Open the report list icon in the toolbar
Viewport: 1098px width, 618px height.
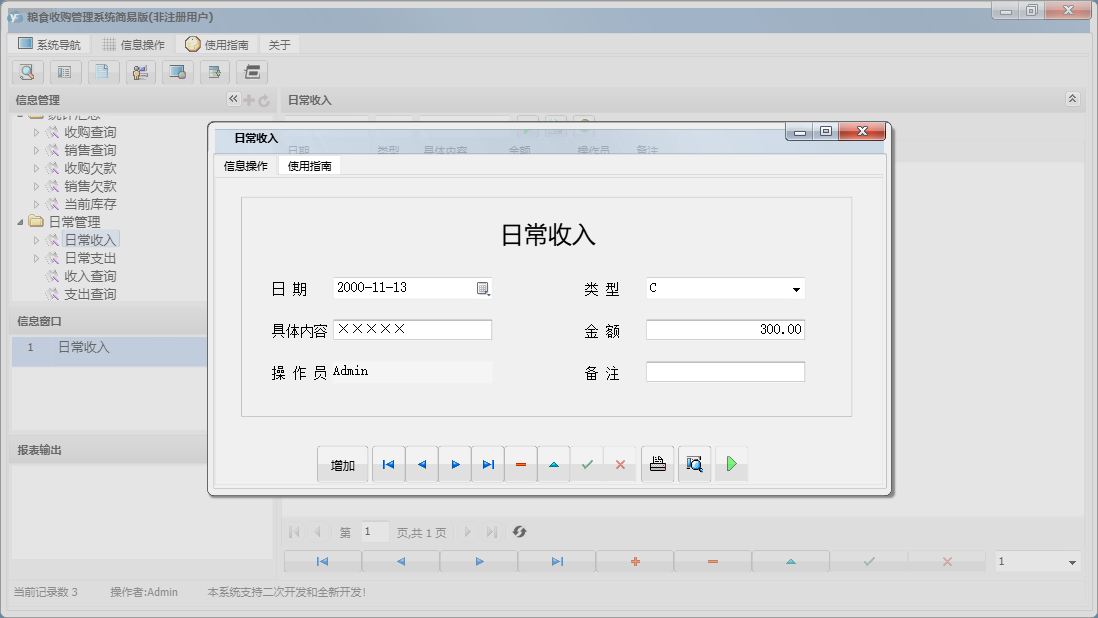(x=65, y=72)
